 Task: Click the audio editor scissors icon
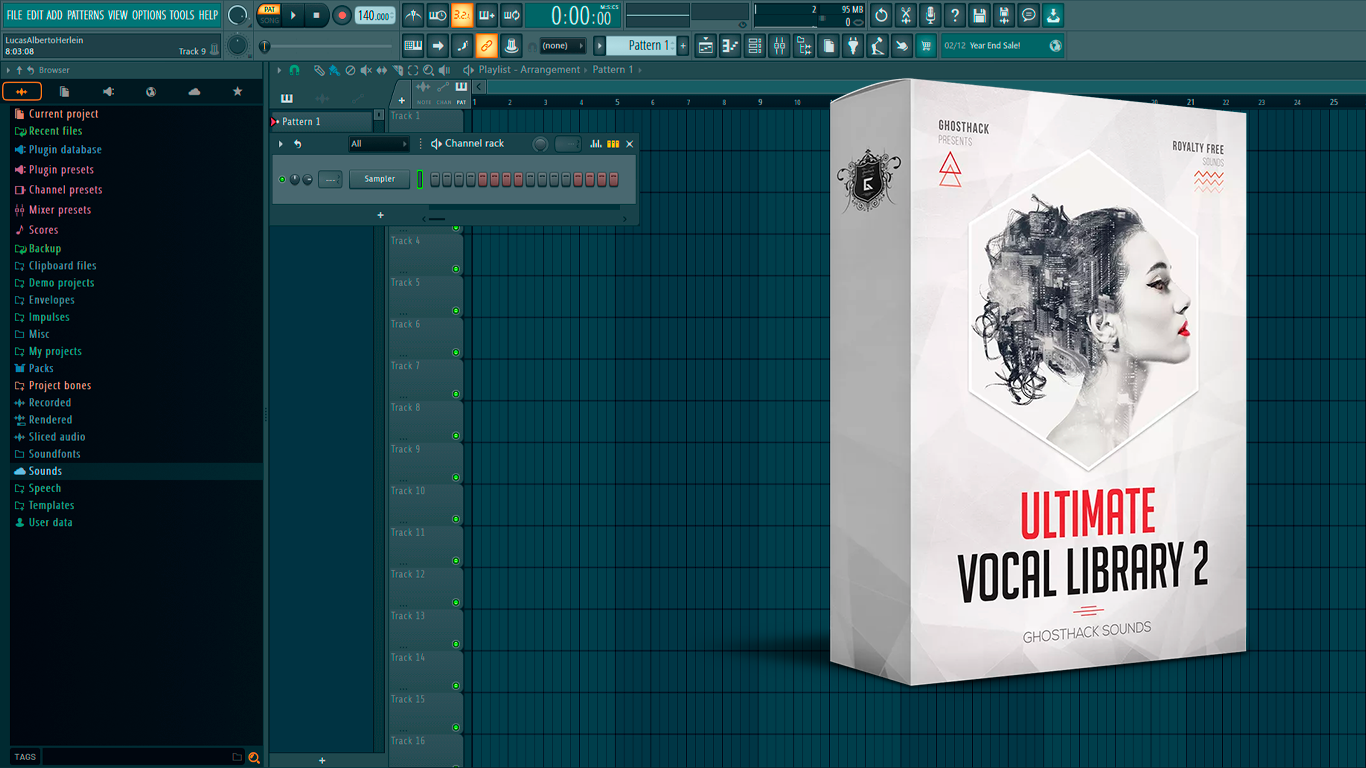(x=906, y=15)
